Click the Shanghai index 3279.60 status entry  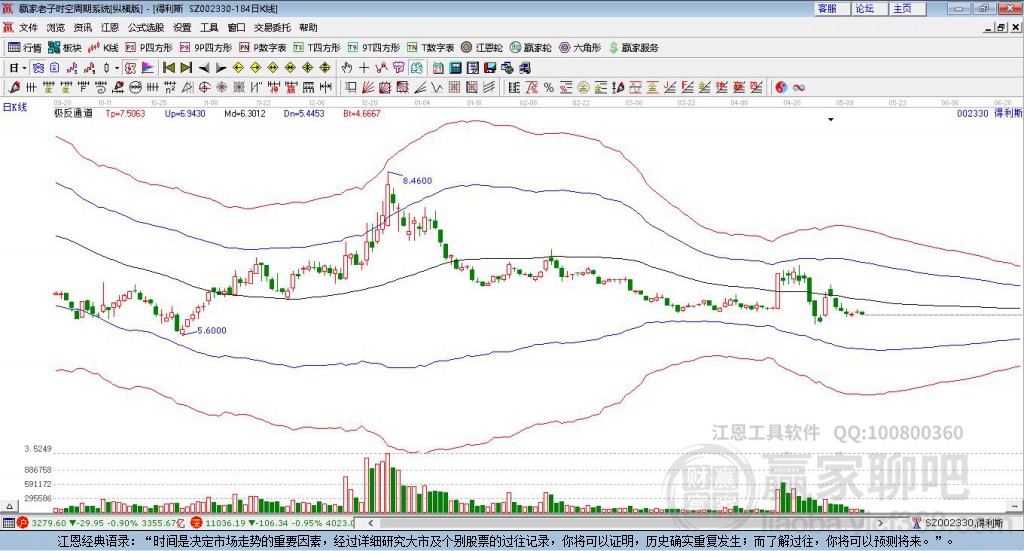tap(101, 523)
